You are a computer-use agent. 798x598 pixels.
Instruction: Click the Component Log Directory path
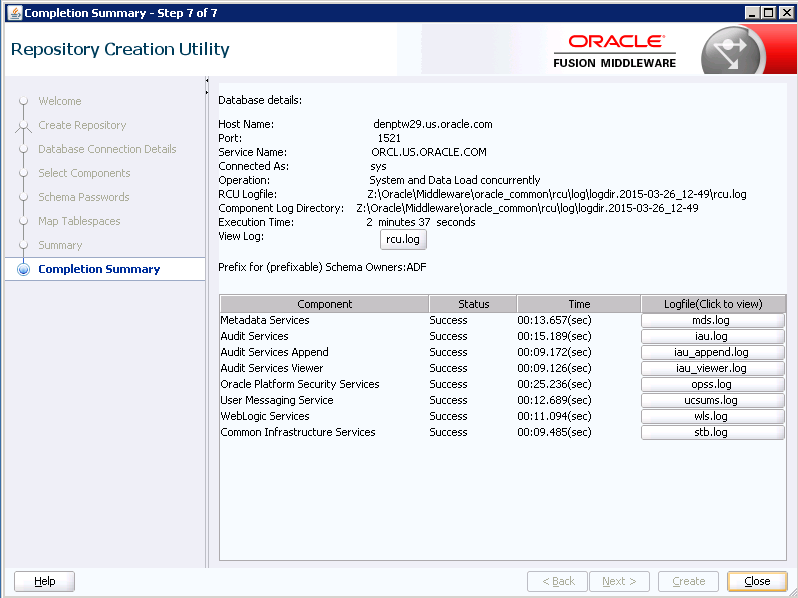[527, 208]
